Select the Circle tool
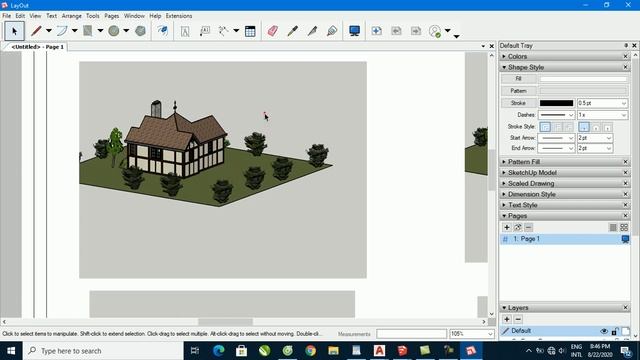The height and width of the screenshot is (360, 640). [113, 31]
